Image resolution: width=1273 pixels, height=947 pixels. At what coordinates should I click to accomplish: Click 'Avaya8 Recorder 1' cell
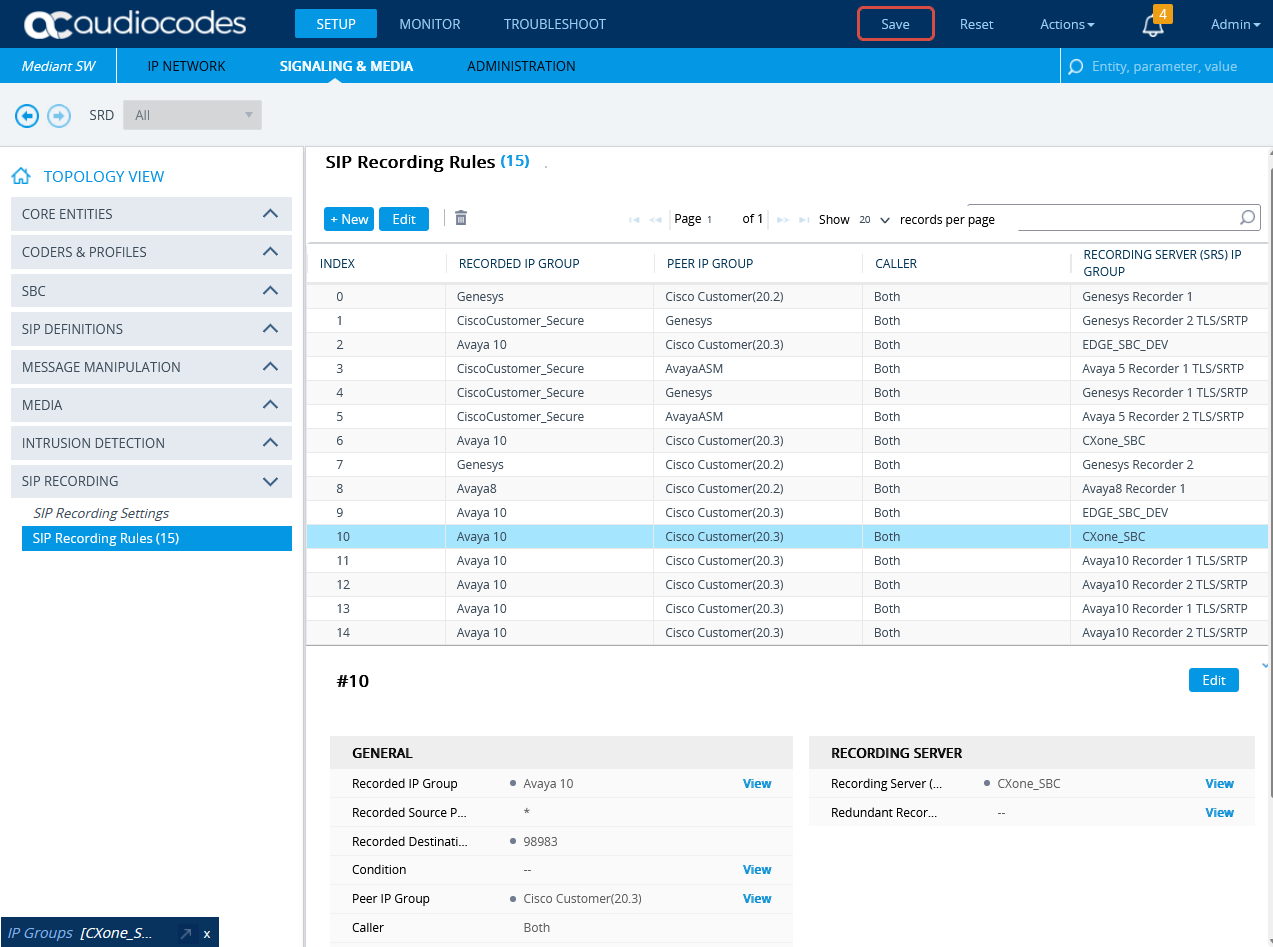pyautogui.click(x=1134, y=489)
